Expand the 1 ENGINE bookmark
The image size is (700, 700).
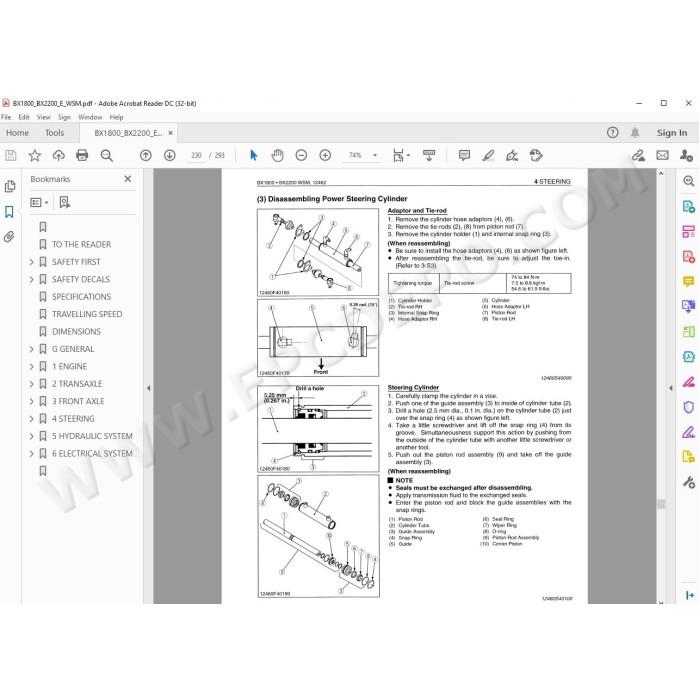(x=32, y=367)
